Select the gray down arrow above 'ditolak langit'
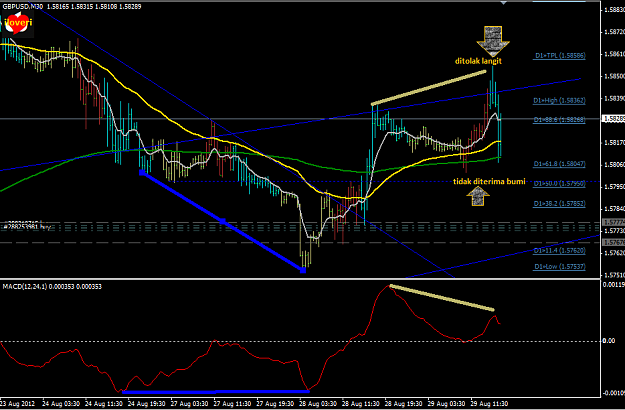Screen dimensions: 625x410 pos(493,41)
